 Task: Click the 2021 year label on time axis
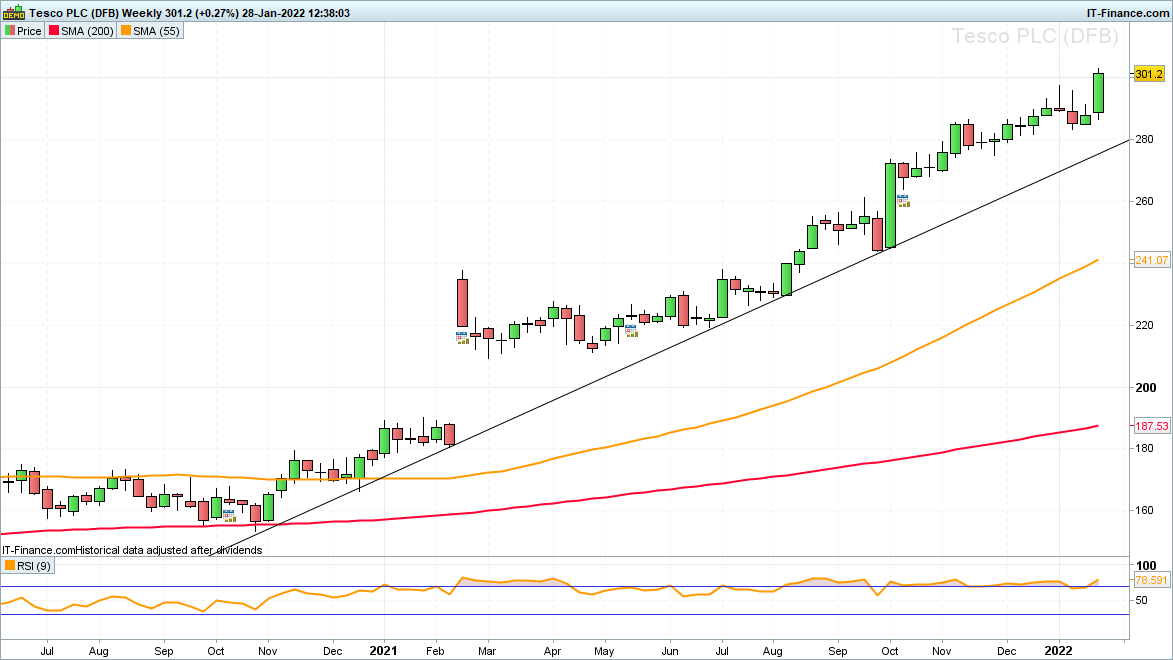coord(384,651)
